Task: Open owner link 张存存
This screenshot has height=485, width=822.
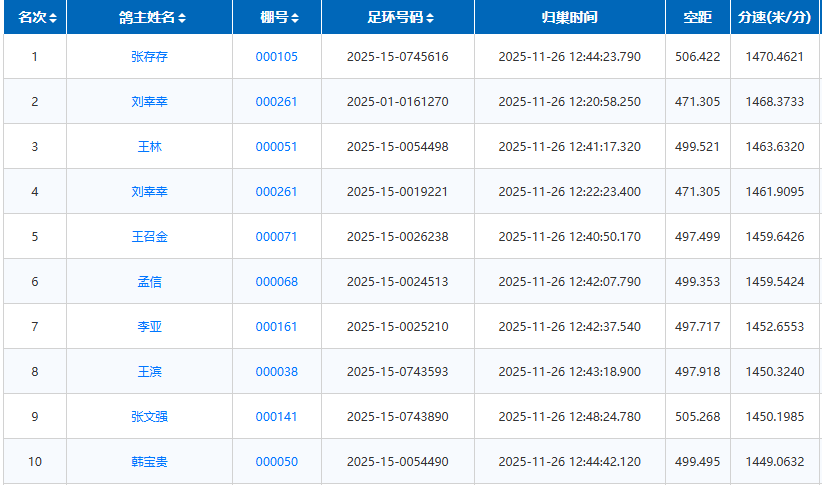Action: pos(149,57)
